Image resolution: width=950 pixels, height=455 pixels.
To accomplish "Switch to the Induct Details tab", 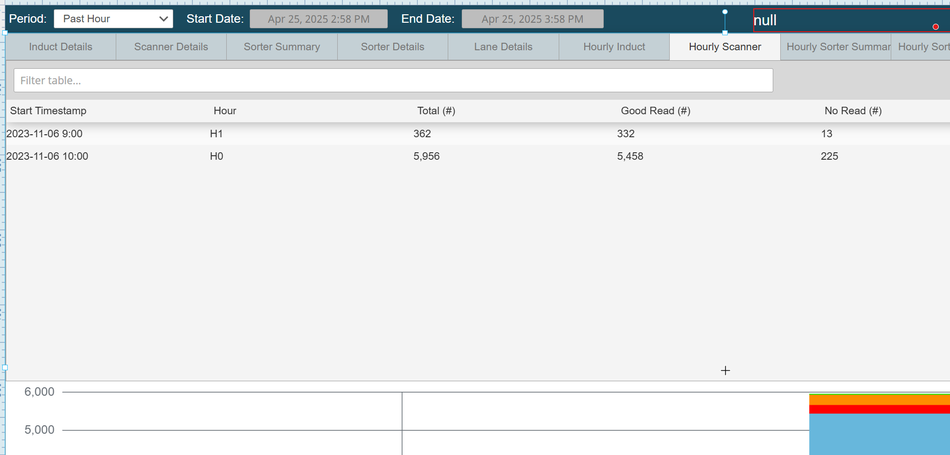I will [61, 47].
